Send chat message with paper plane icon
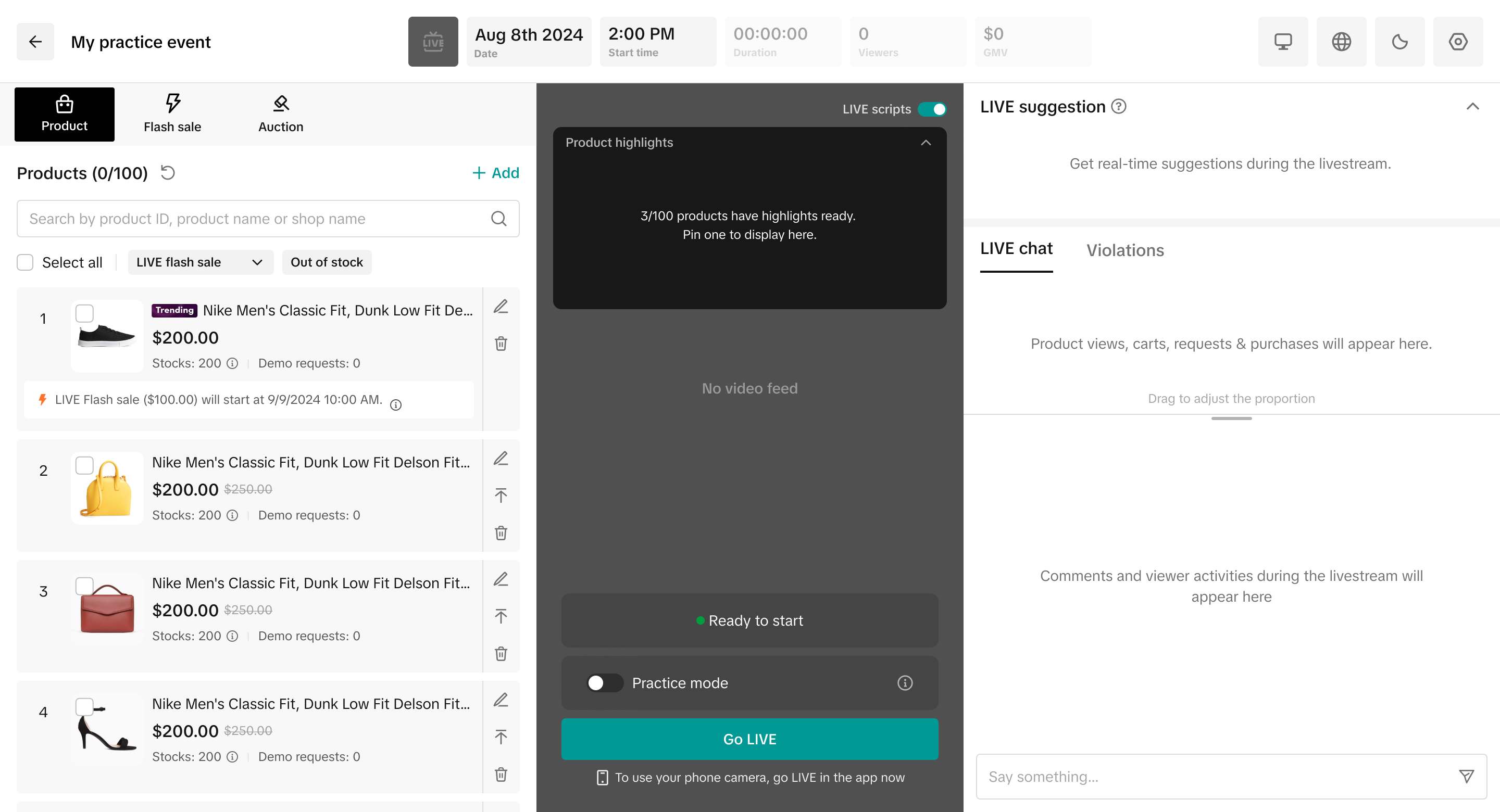 point(1466,776)
